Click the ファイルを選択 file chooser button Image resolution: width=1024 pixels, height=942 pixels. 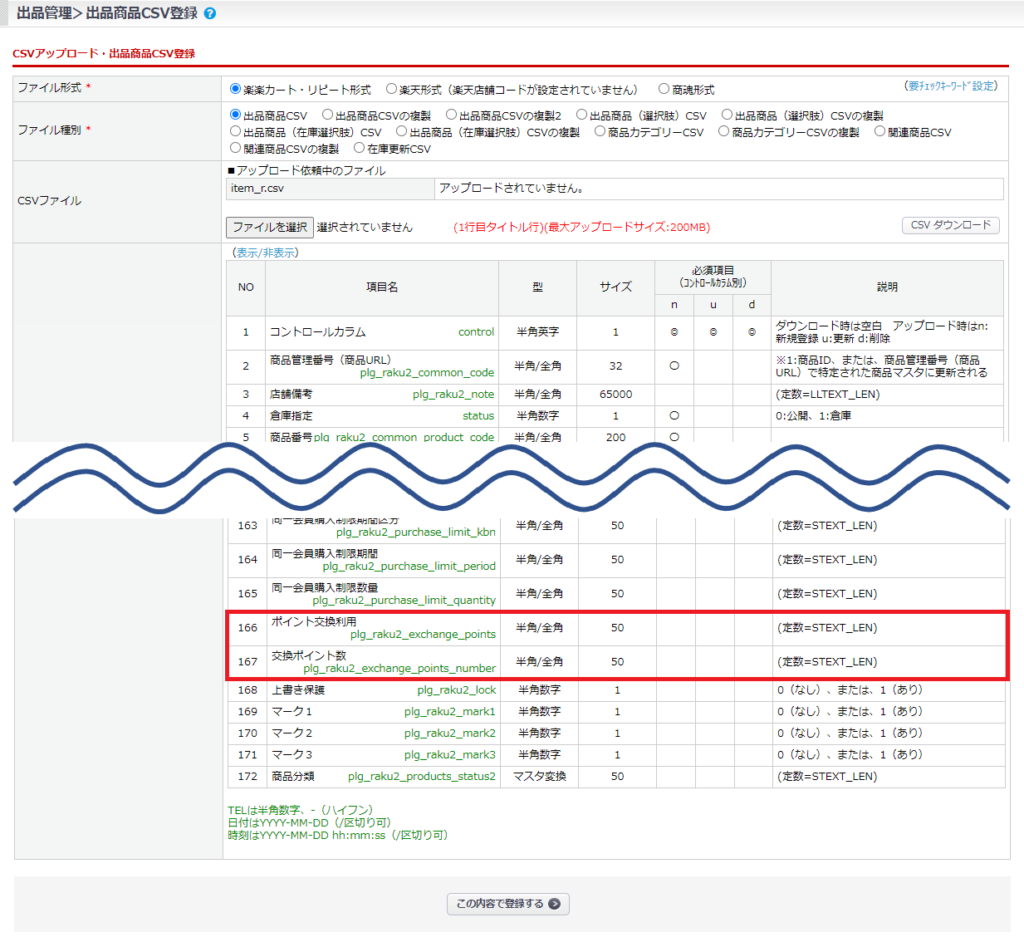coord(270,227)
